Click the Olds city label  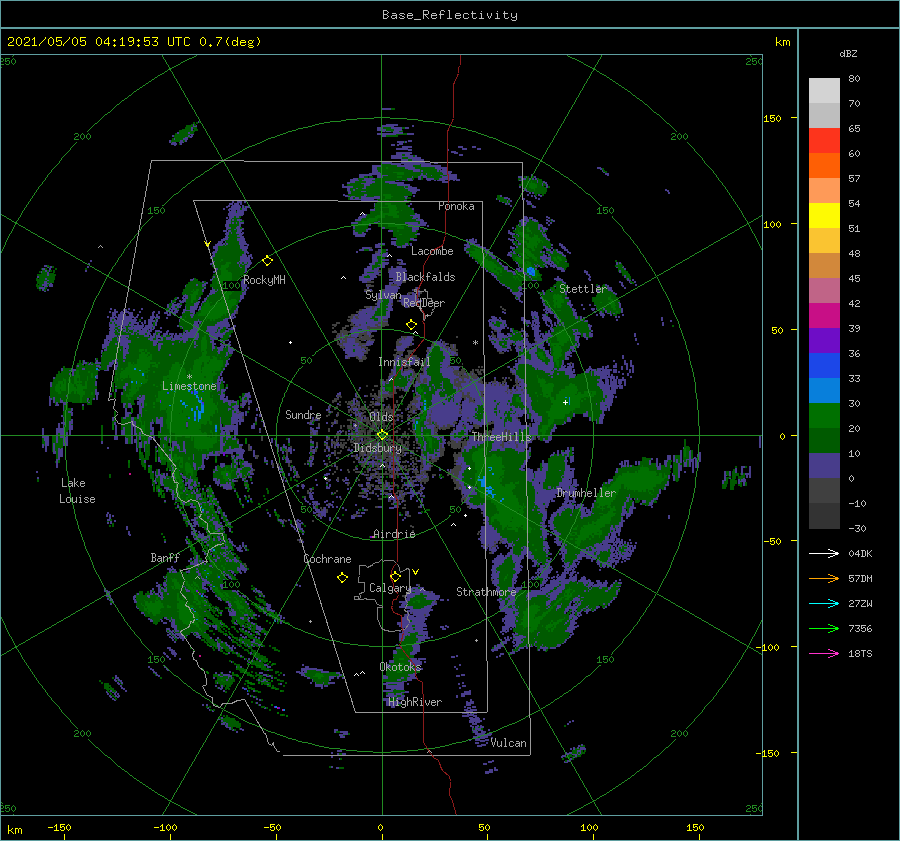click(381, 417)
